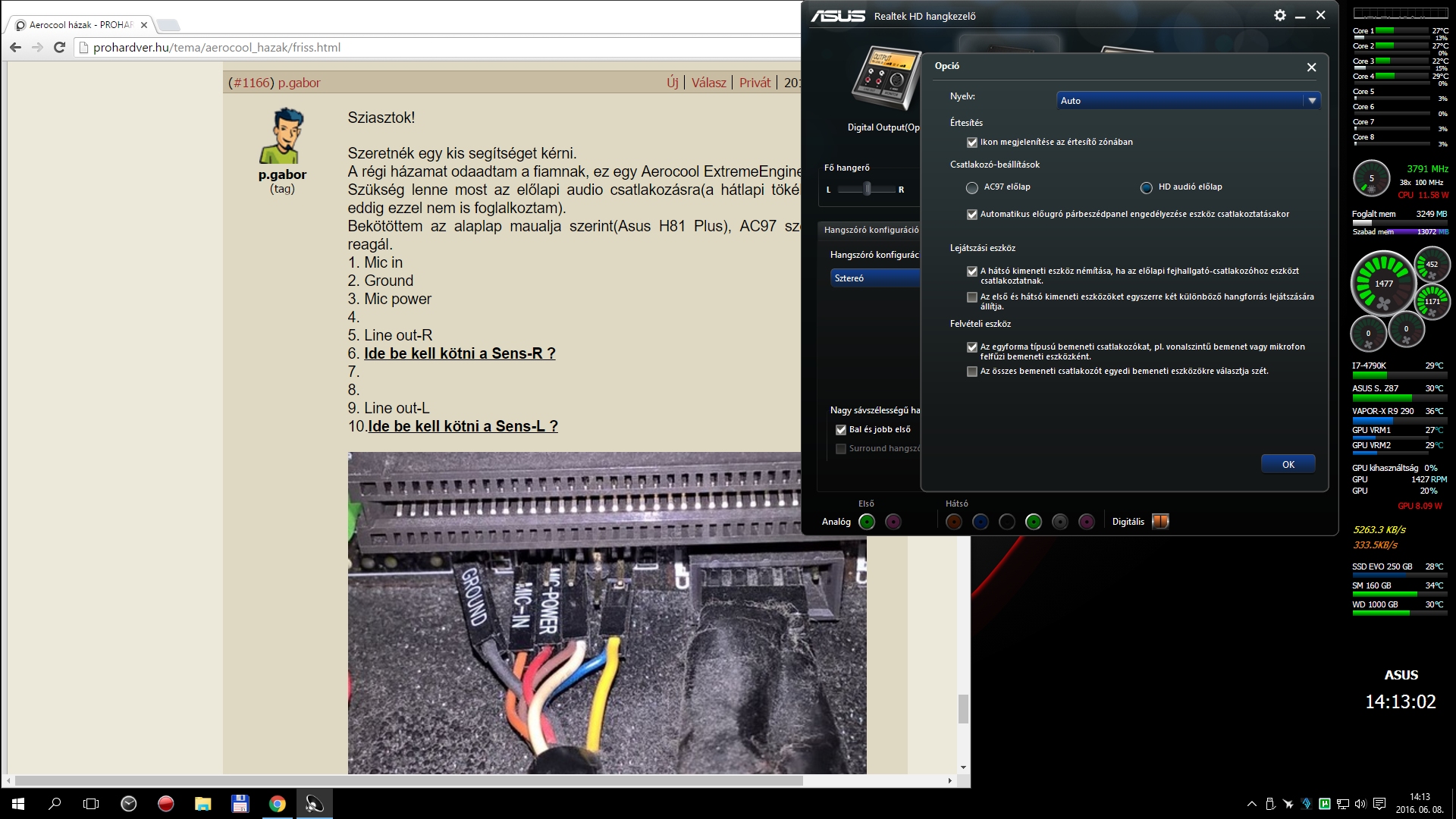This screenshot has width=1456, height=819.
Task: Click the page horizontal scrollbar
Action: click(408, 780)
